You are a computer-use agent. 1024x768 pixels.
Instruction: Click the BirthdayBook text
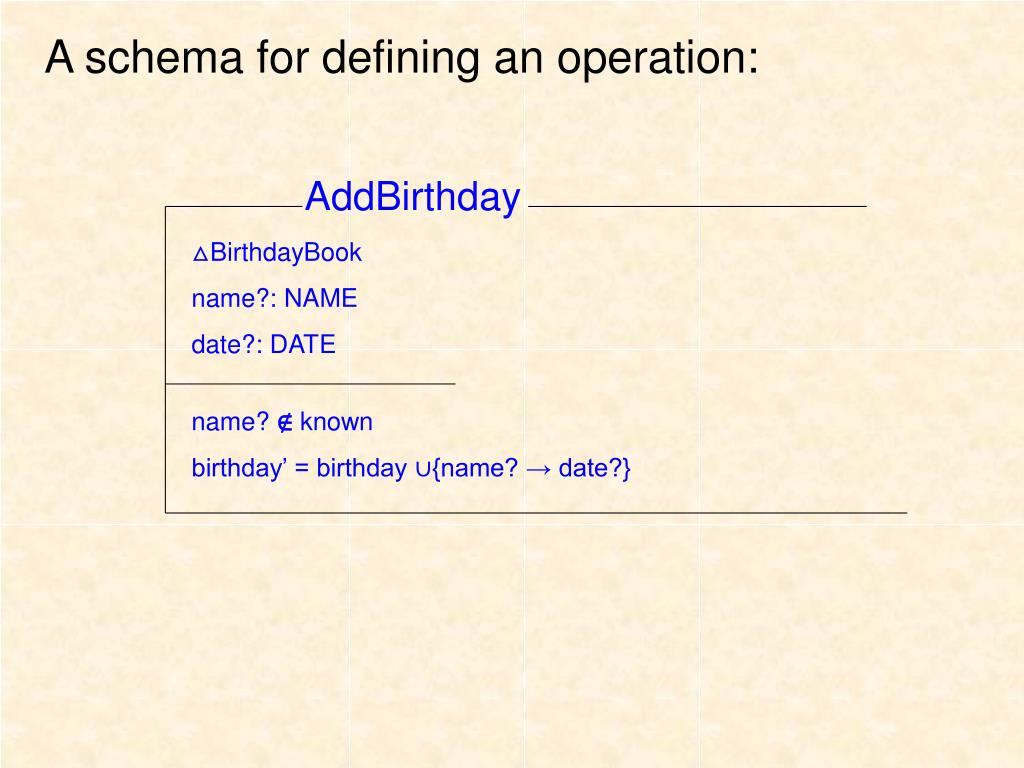(285, 253)
